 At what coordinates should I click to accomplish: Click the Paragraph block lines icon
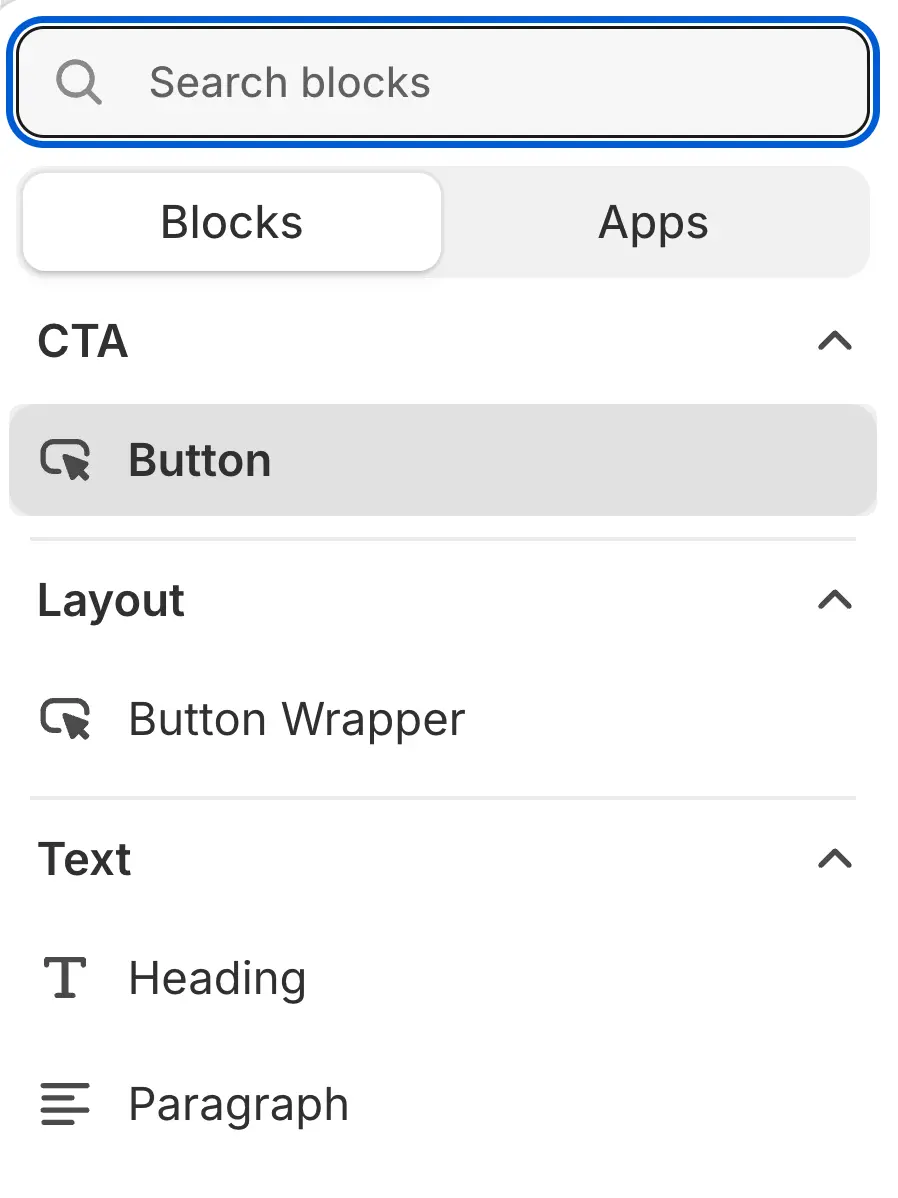(65, 1104)
